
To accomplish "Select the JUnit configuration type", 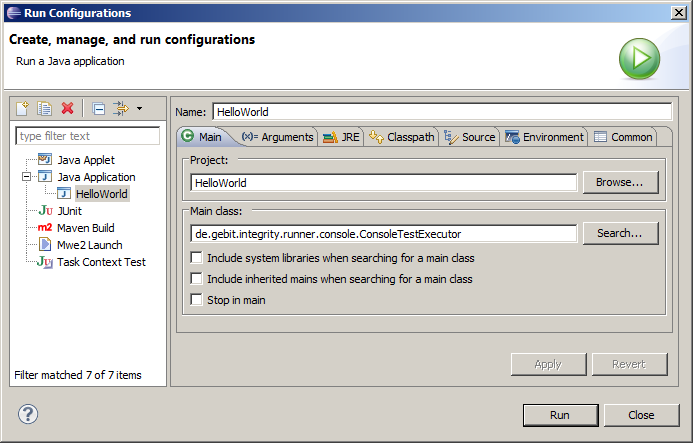I will [x=68, y=211].
